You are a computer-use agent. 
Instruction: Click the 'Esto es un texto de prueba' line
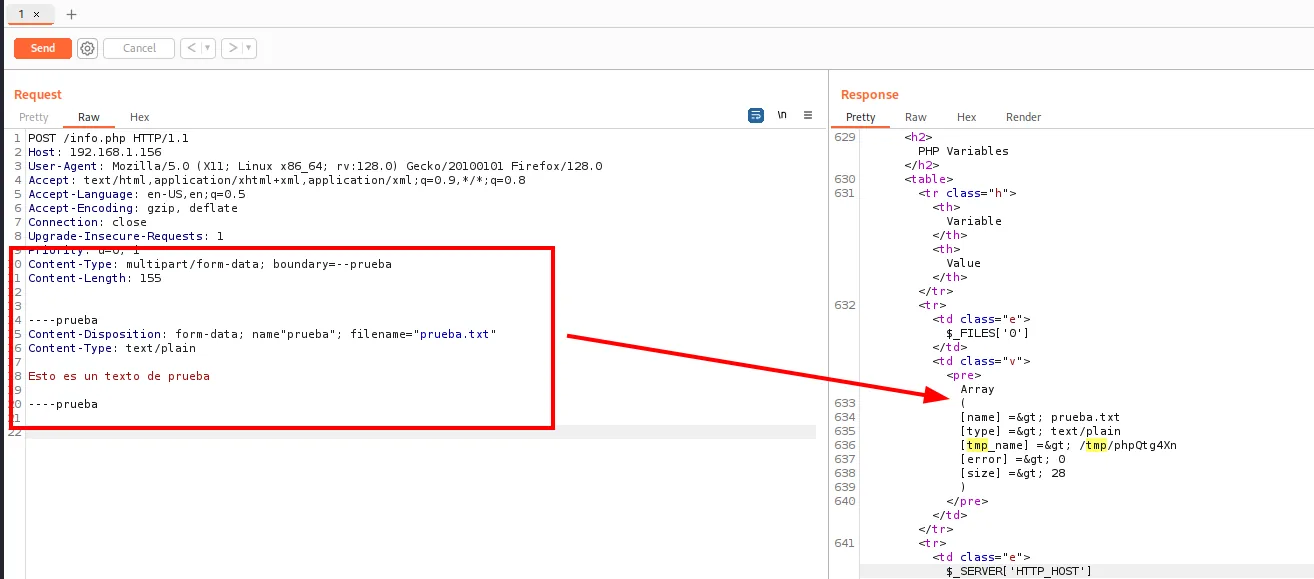119,376
